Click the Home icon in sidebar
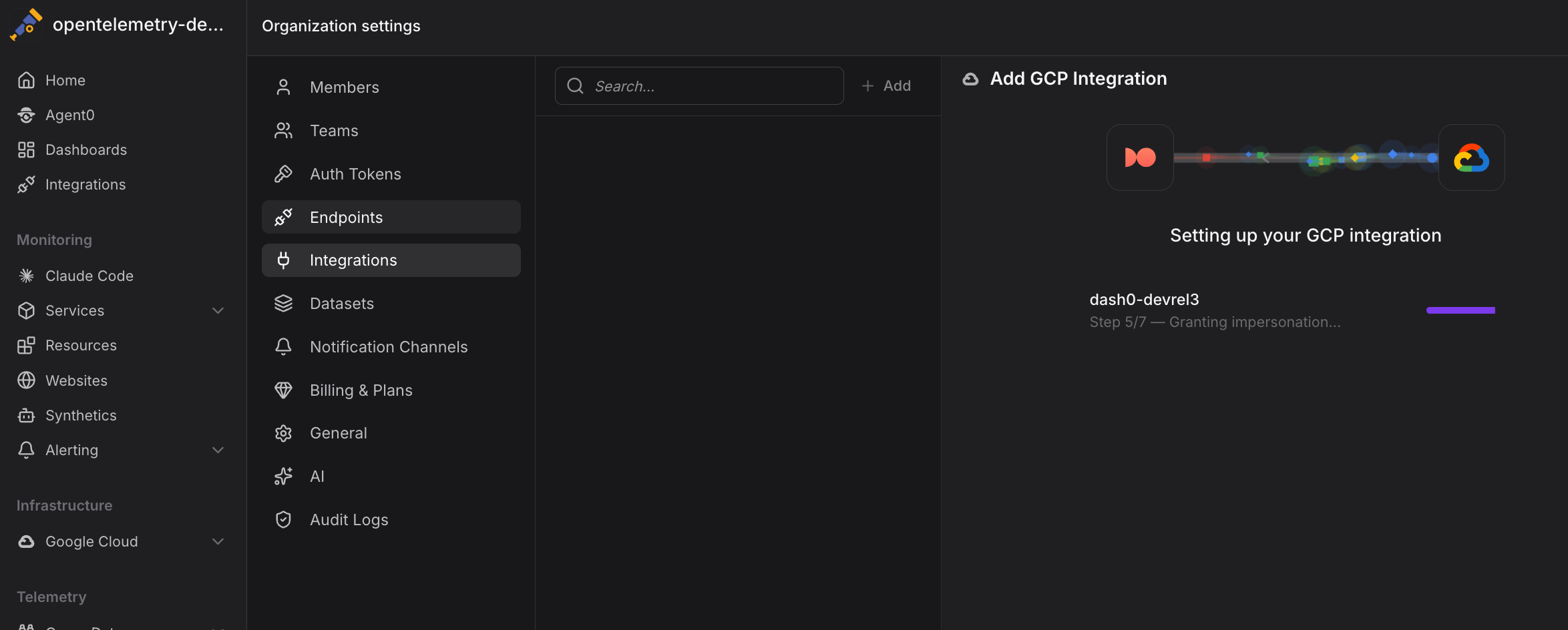The image size is (1568, 630). 26,80
